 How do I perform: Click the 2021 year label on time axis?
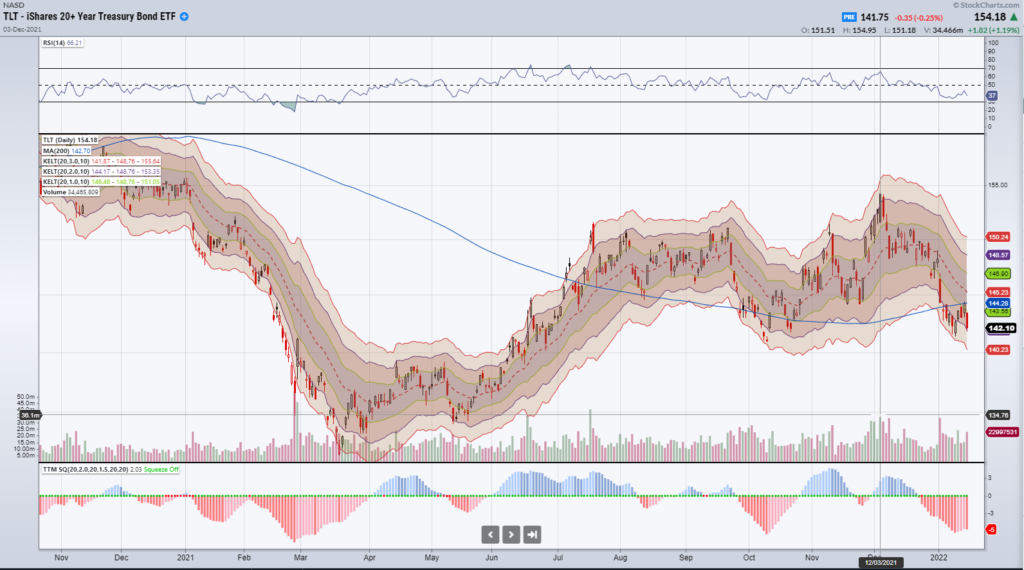click(x=185, y=558)
